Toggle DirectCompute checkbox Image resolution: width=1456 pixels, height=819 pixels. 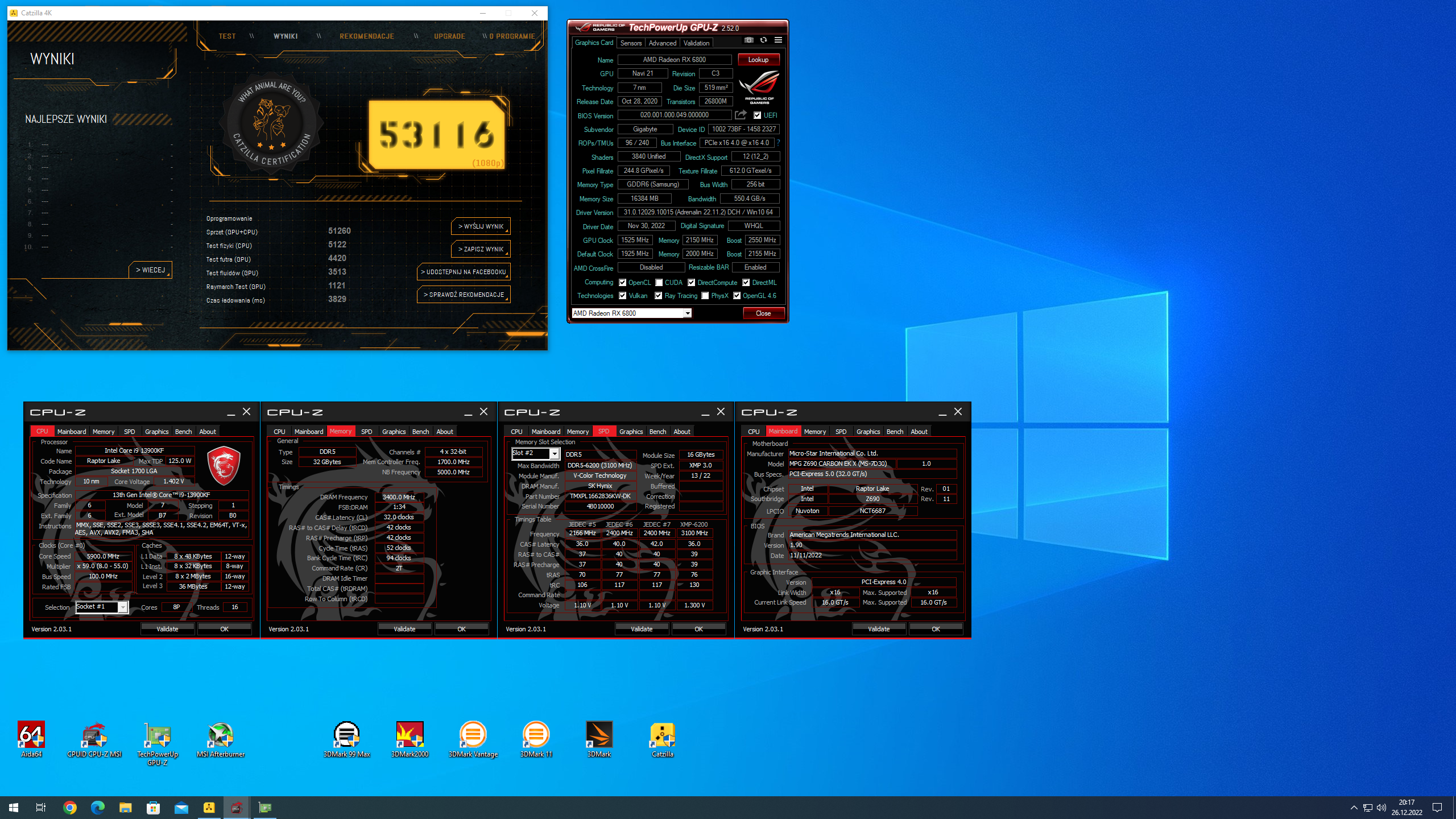(x=692, y=283)
